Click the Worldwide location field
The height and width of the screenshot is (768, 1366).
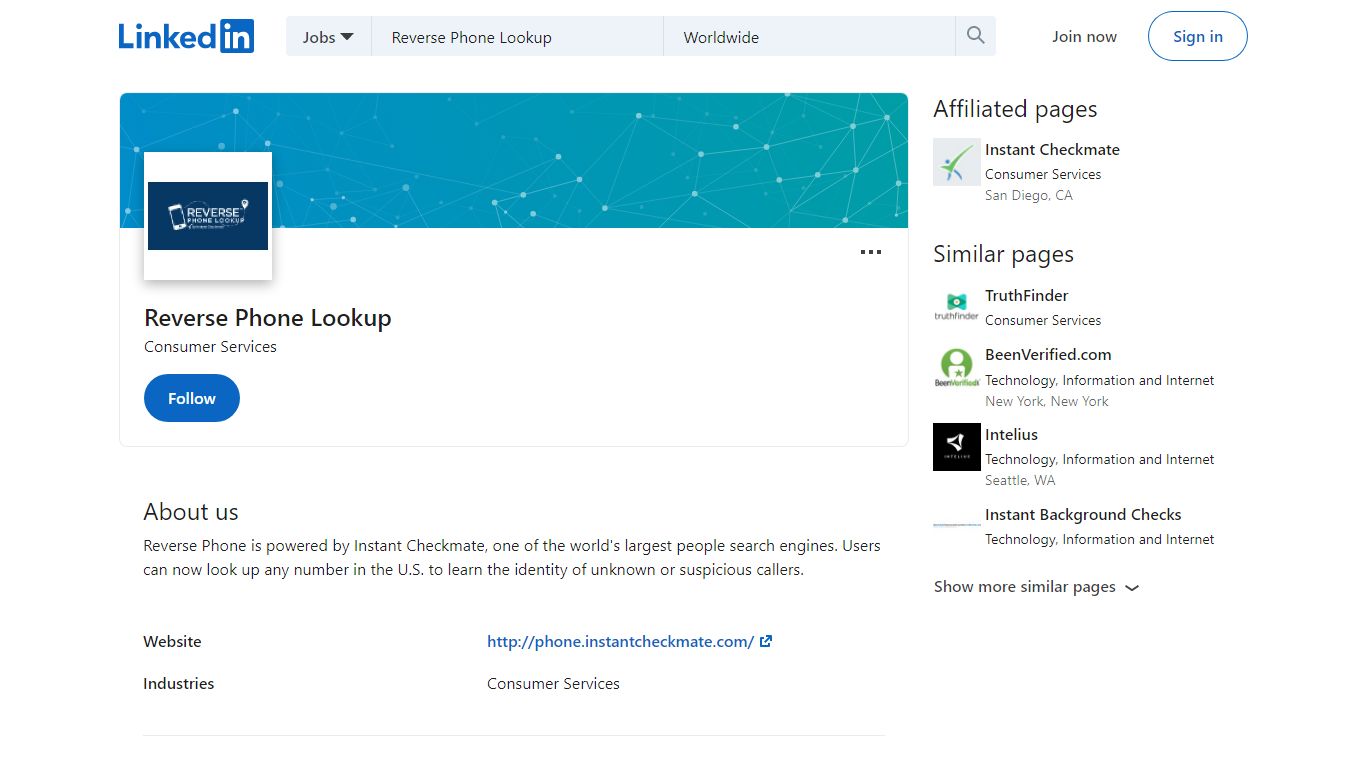810,37
